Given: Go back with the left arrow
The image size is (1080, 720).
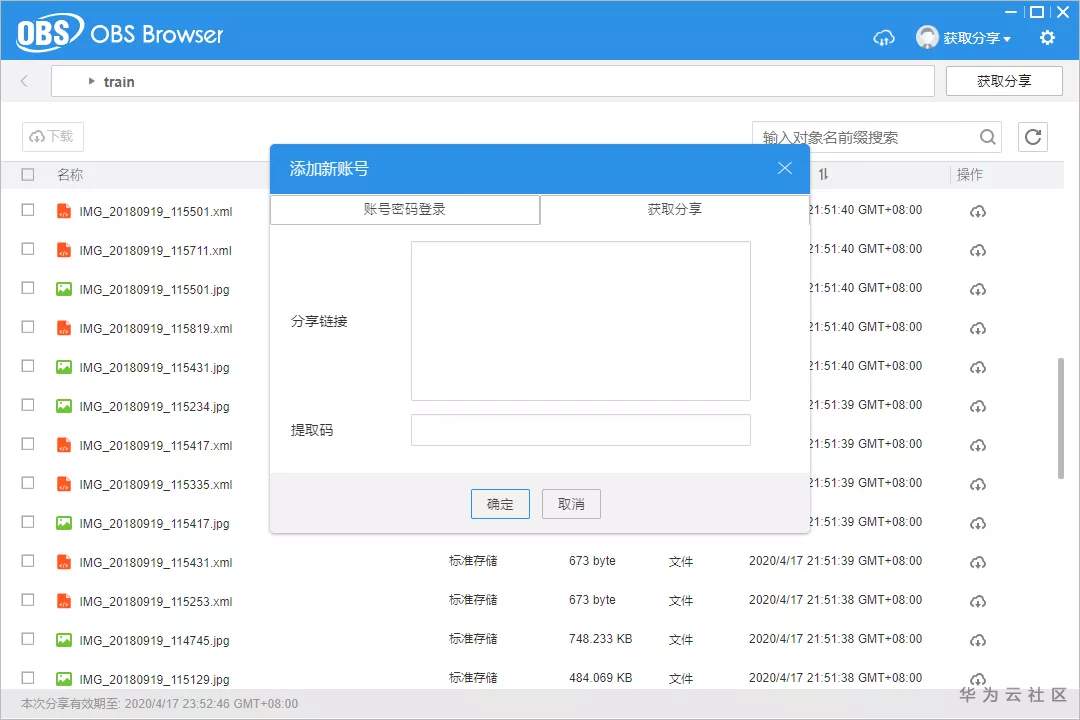Looking at the screenshot, I should point(25,81).
